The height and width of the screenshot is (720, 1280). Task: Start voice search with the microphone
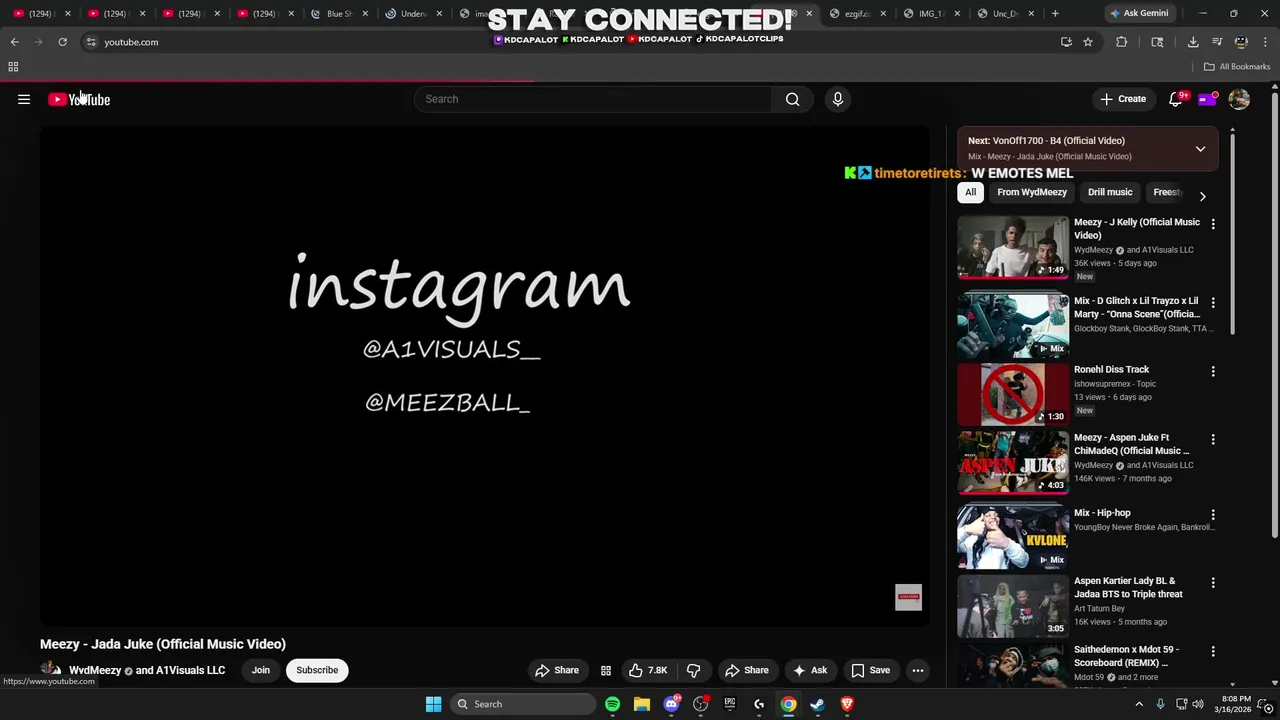tap(838, 99)
